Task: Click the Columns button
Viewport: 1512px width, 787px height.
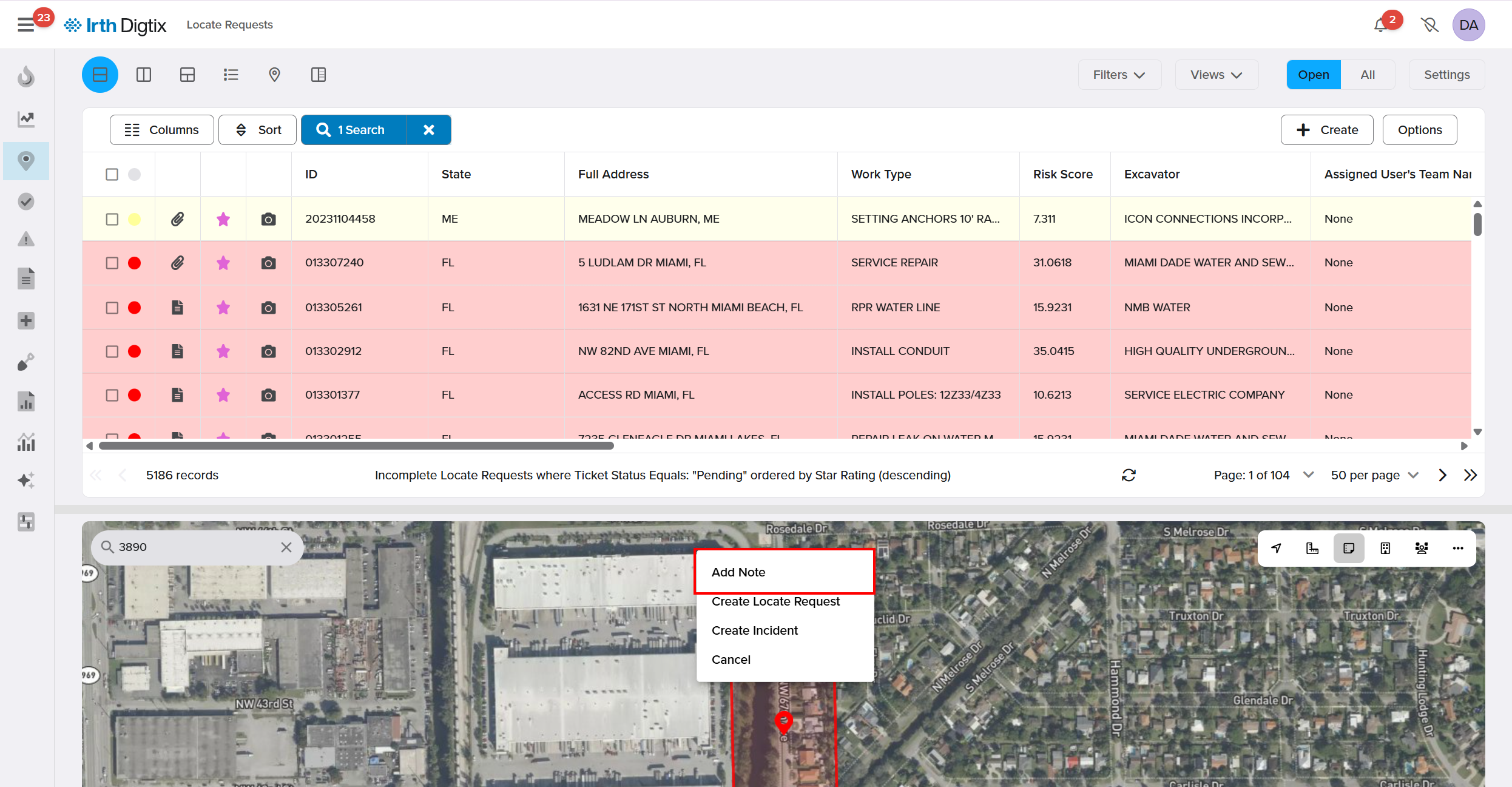Action: click(x=161, y=130)
